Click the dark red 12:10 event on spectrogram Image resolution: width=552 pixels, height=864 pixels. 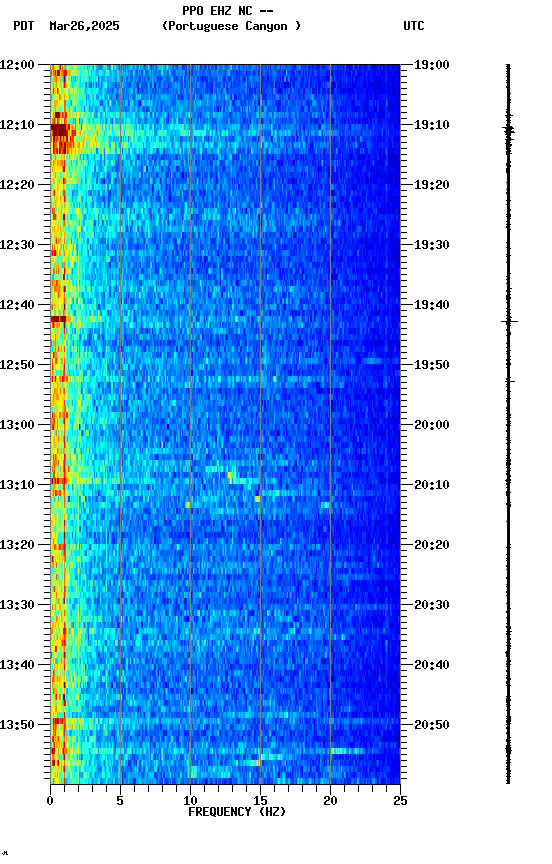[x=59, y=130]
